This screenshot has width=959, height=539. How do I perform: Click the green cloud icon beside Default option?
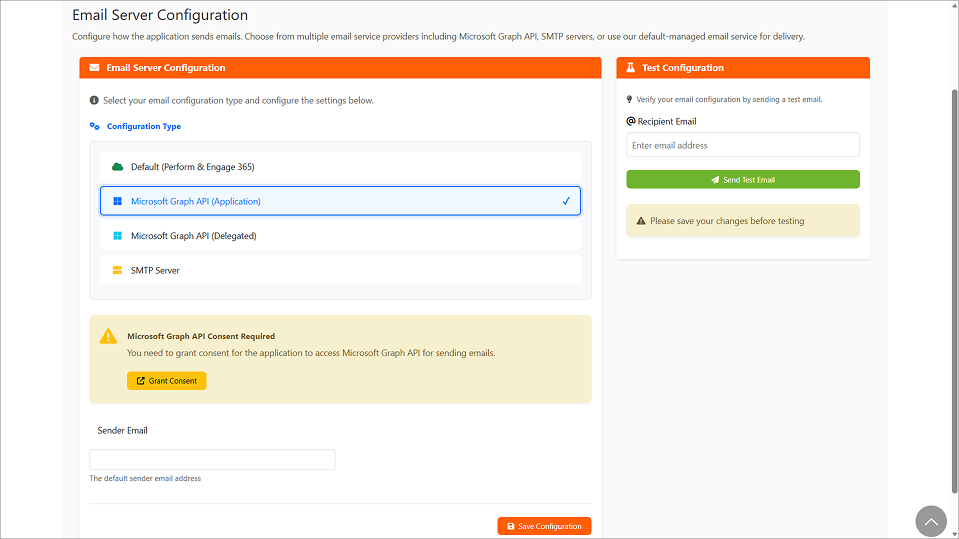pyautogui.click(x=117, y=166)
